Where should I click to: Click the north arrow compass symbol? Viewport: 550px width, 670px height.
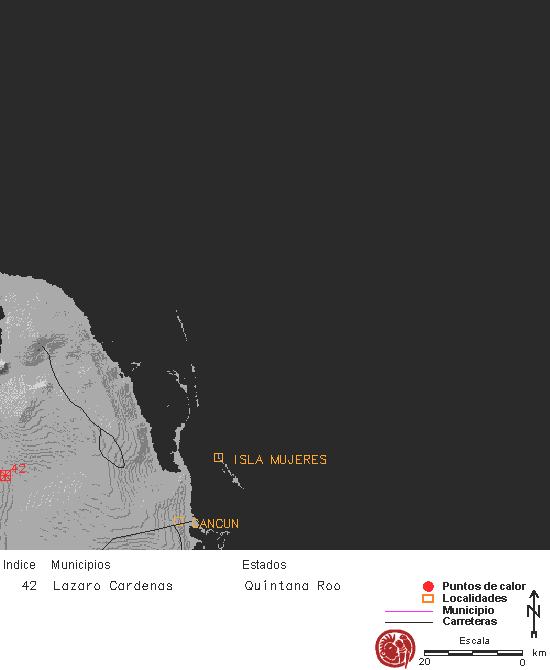pyautogui.click(x=534, y=614)
